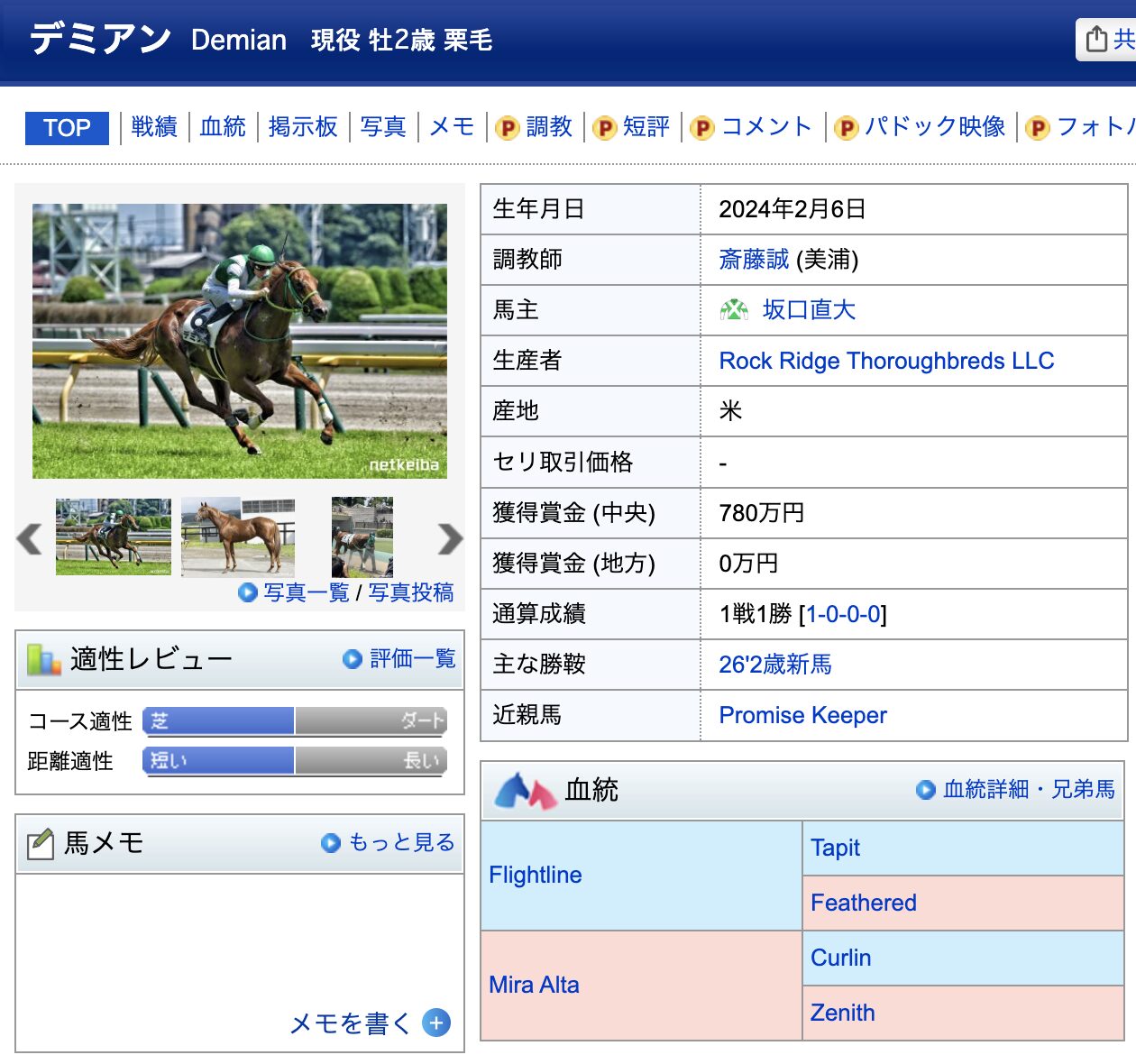1136x1064 pixels.
Task: Click arrow icon beside もっと見る
Action: [331, 842]
